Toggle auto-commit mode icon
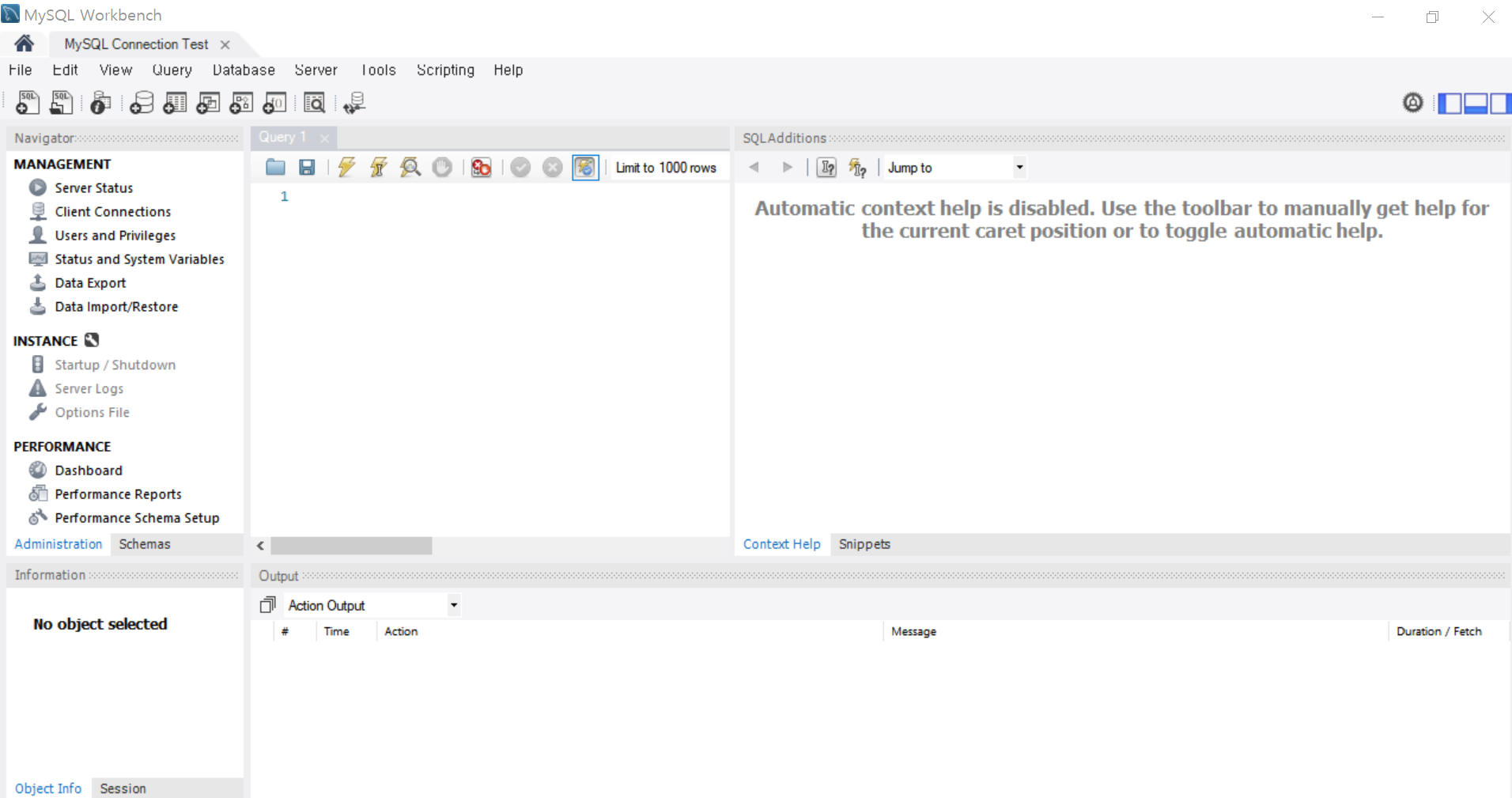Screen dimensions: 1512x798 coord(585,167)
